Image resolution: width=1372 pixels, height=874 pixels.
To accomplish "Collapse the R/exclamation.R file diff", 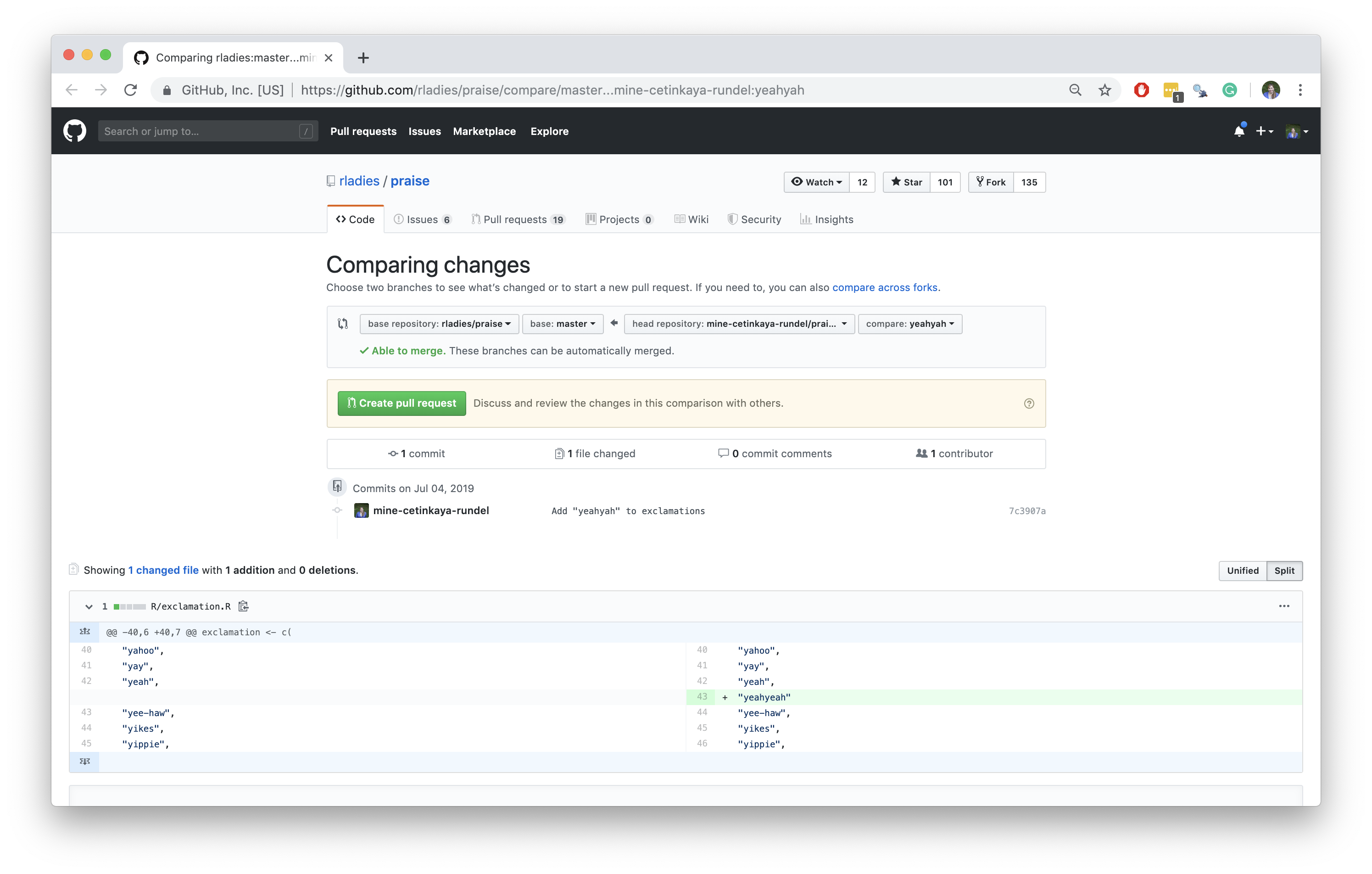I will [89, 606].
